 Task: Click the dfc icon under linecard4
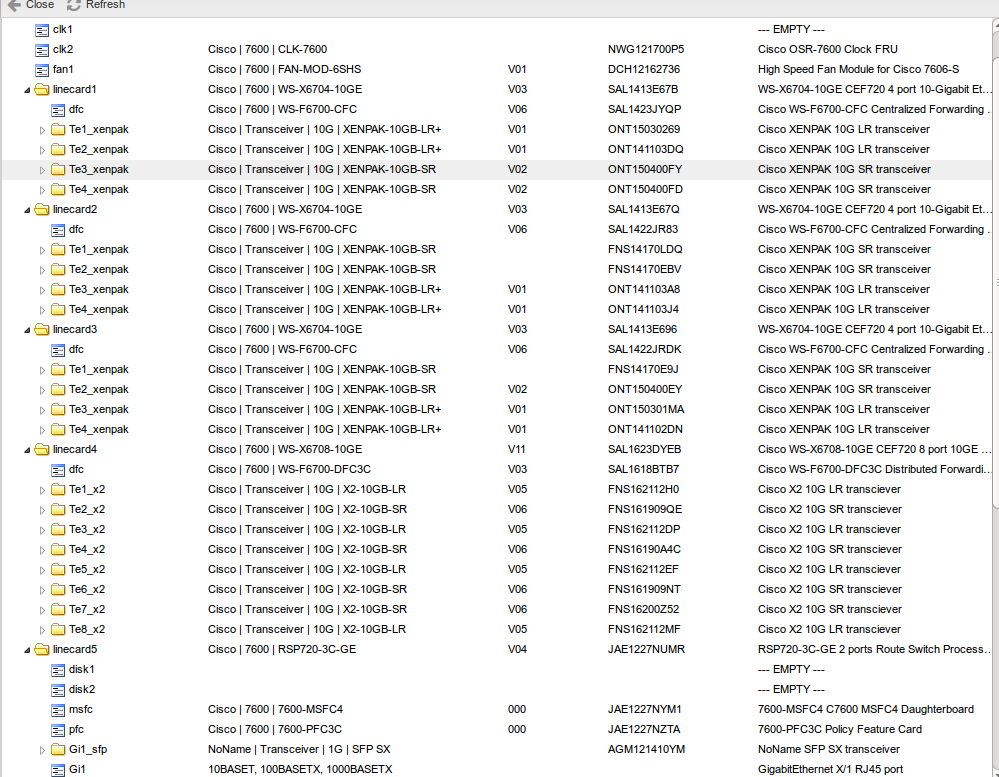58,470
